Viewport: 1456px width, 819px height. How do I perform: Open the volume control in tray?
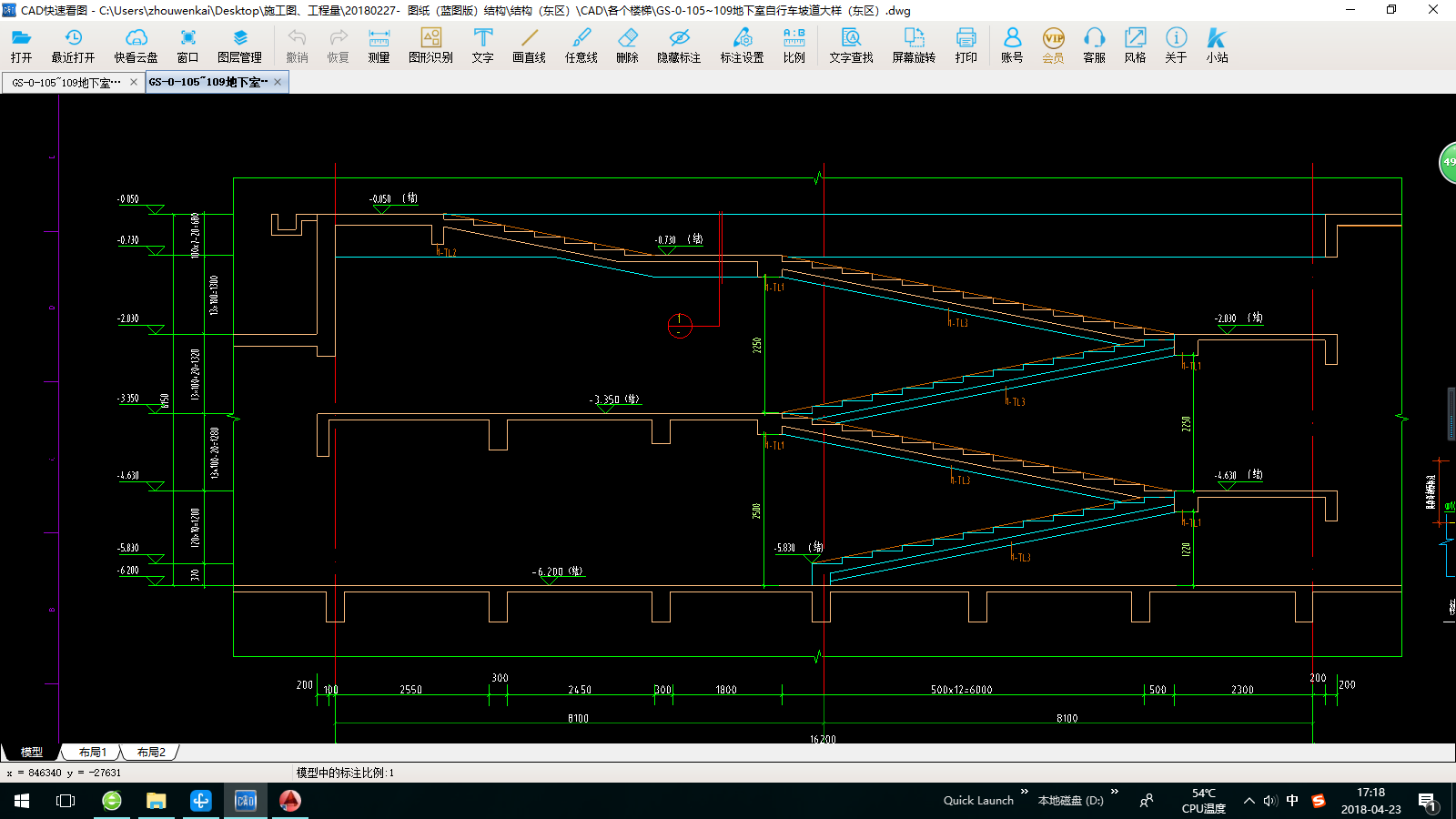1270,801
